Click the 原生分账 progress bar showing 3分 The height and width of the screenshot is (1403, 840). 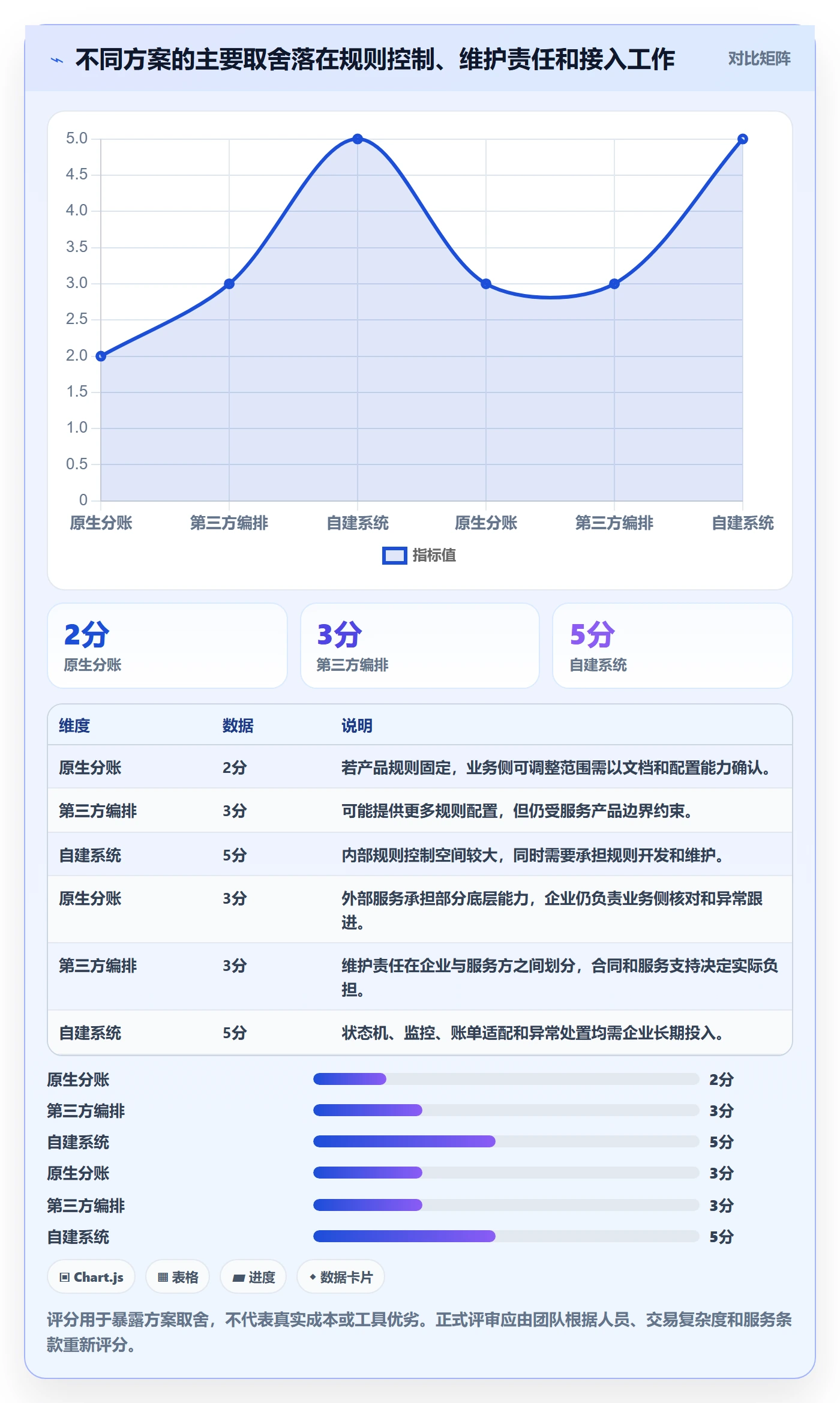506,1173
